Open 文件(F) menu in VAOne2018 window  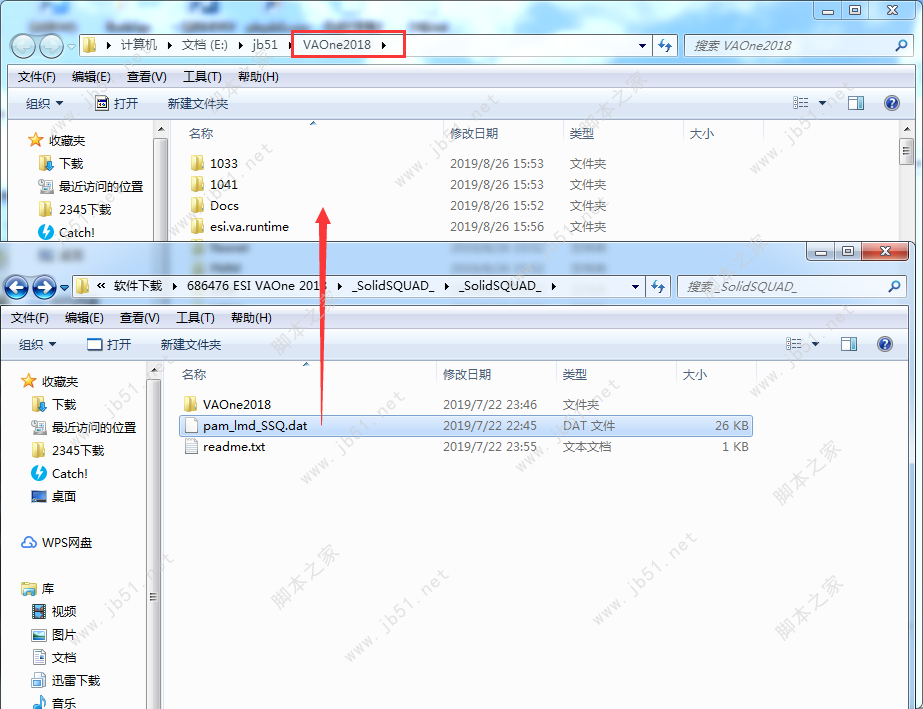pyautogui.click(x=36, y=77)
